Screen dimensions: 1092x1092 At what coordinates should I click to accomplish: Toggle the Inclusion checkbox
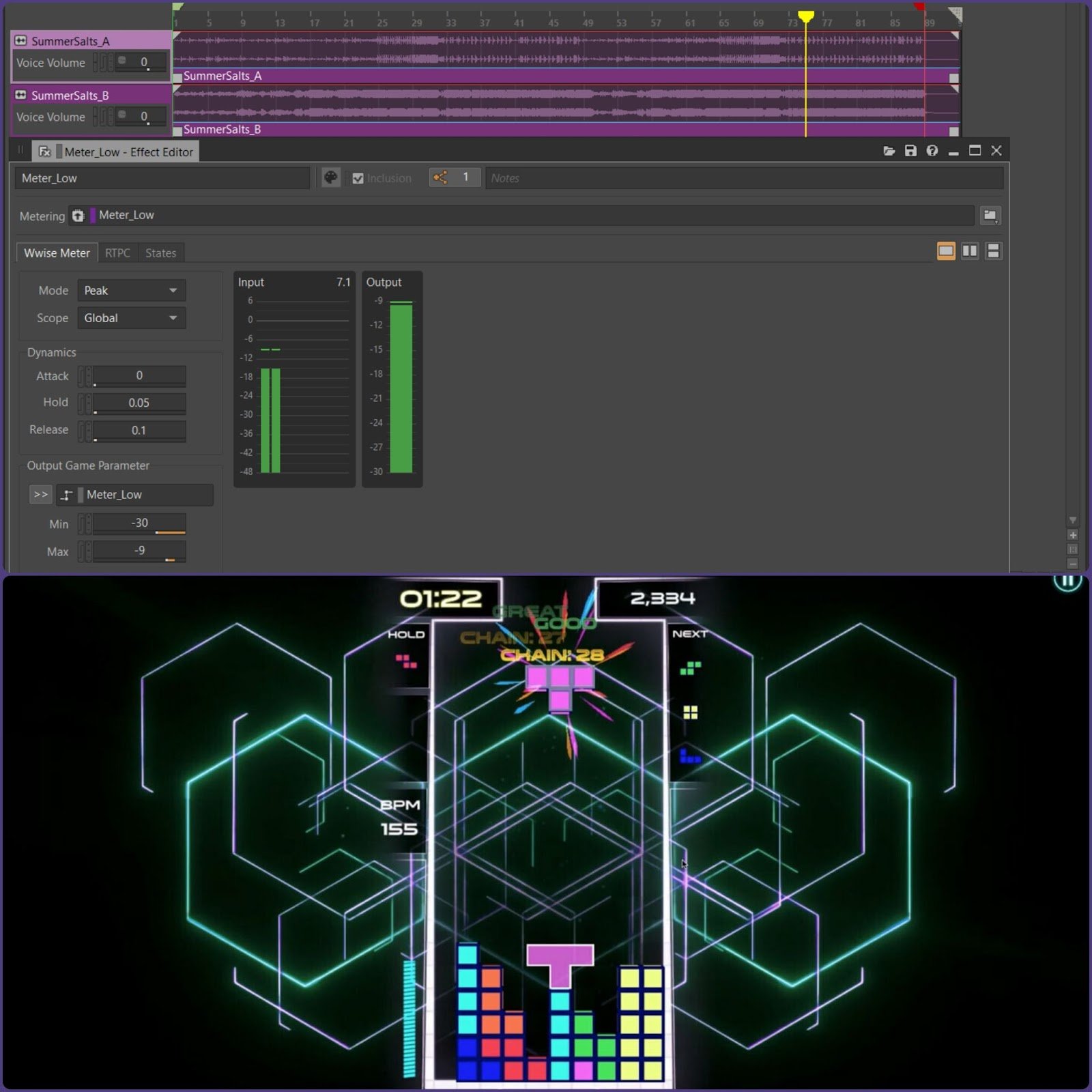click(x=358, y=179)
